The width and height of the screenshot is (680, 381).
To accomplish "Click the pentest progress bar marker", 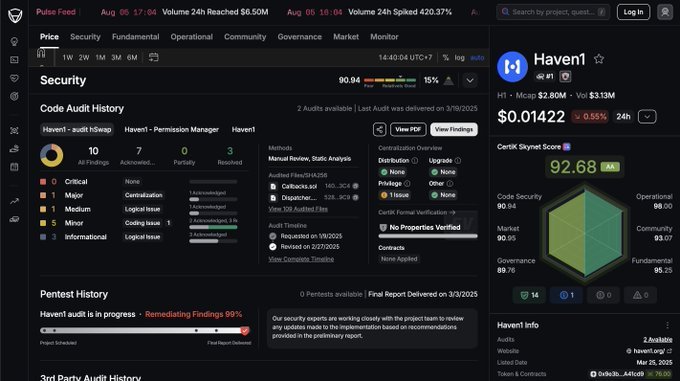I will [245, 331].
